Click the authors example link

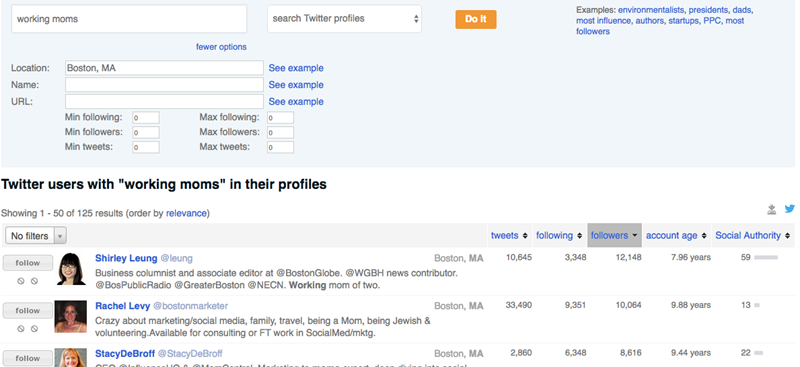[x=650, y=21]
